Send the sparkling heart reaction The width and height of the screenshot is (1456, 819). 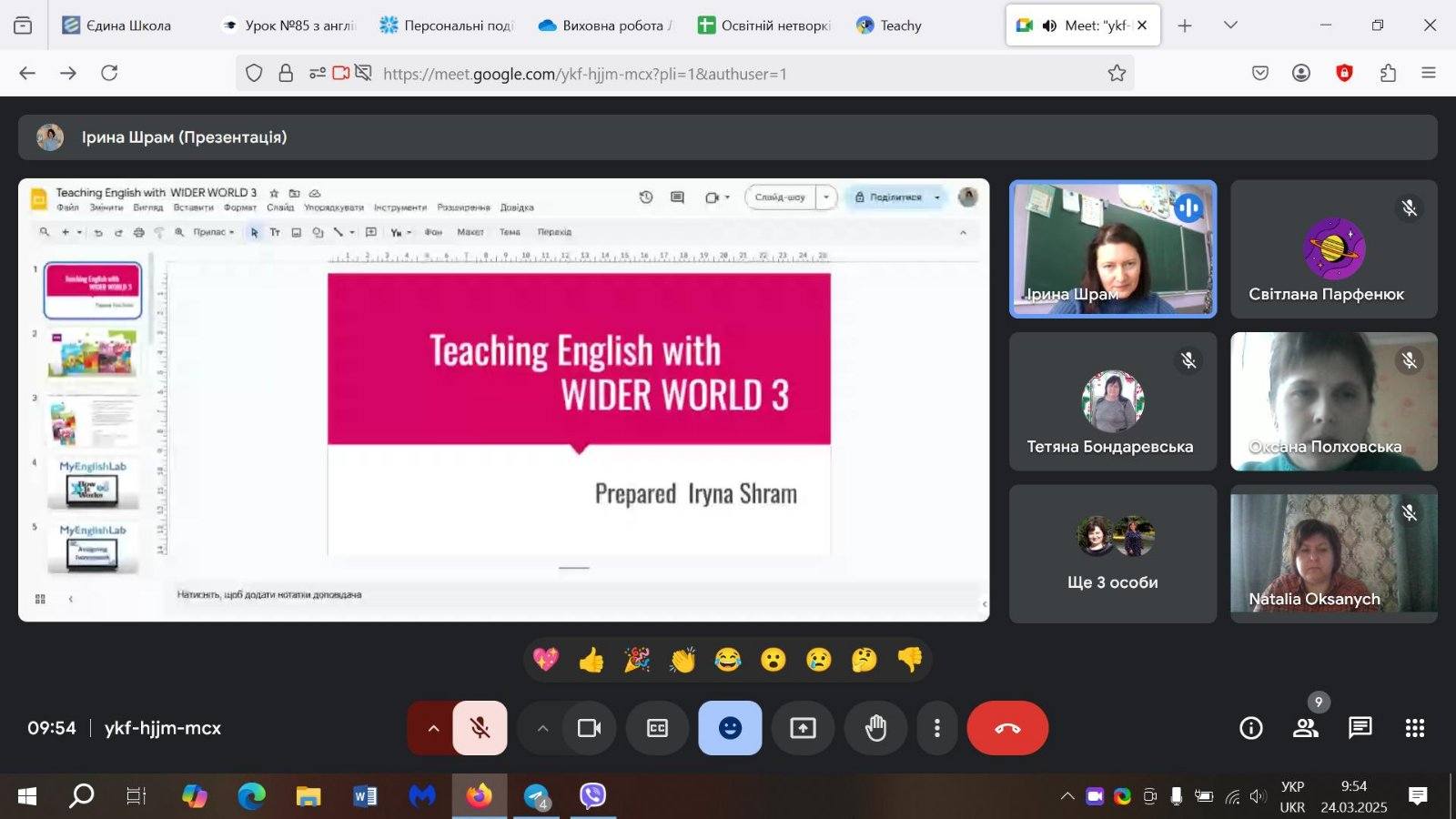click(x=546, y=659)
